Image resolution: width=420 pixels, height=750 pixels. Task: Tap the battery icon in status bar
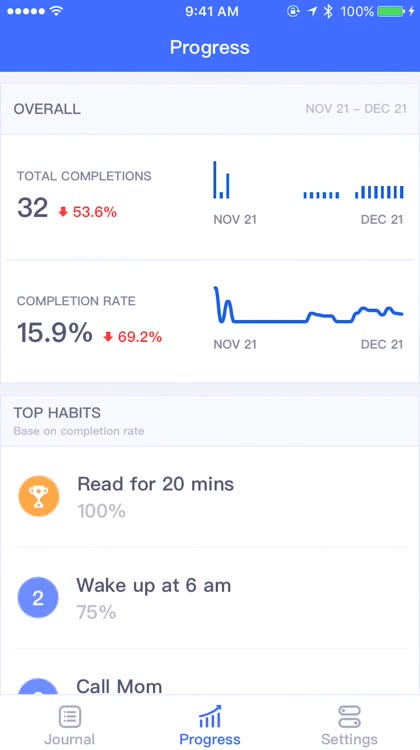[391, 11]
